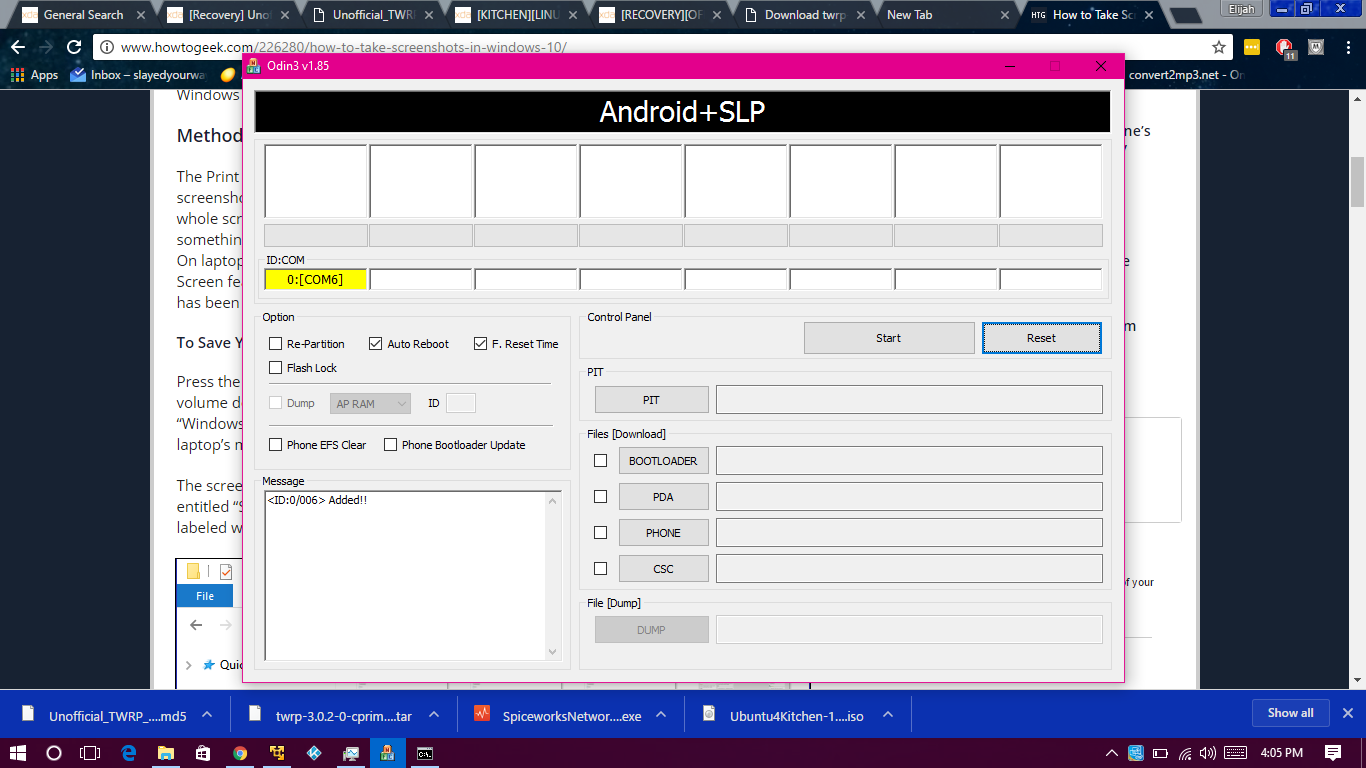Switch to the General Search tab
This screenshot has width=1366, height=768.
coord(84,15)
